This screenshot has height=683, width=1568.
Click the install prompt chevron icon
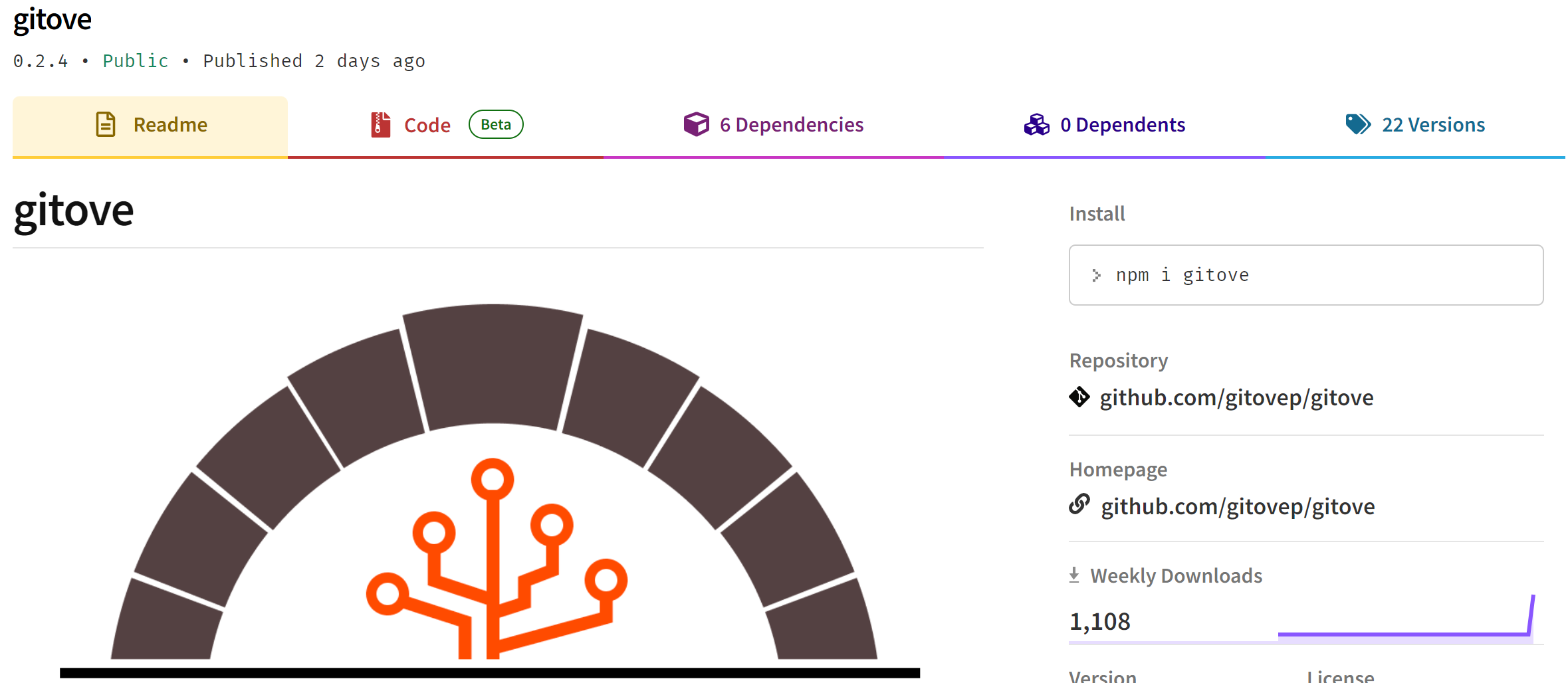[1096, 275]
